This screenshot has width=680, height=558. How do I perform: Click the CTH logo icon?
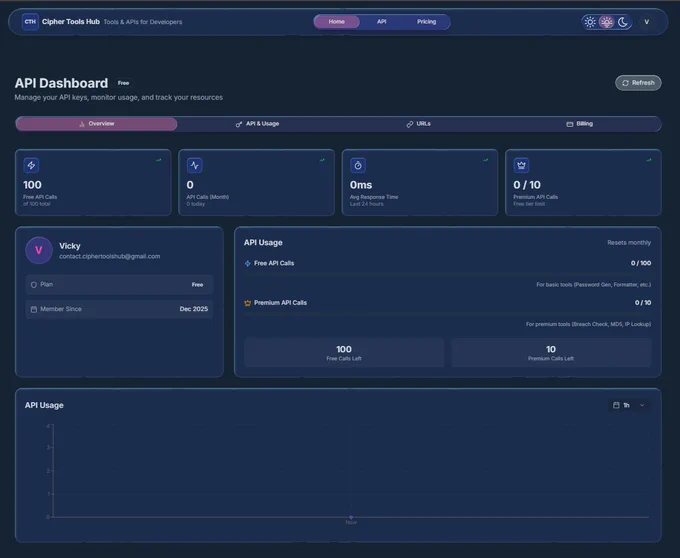pyautogui.click(x=30, y=22)
